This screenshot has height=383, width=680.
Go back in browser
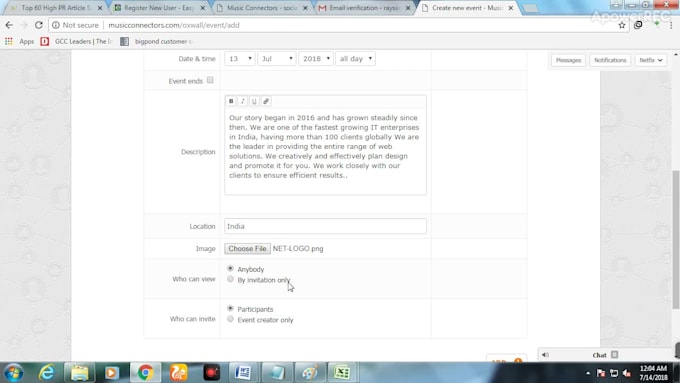(x=9, y=25)
